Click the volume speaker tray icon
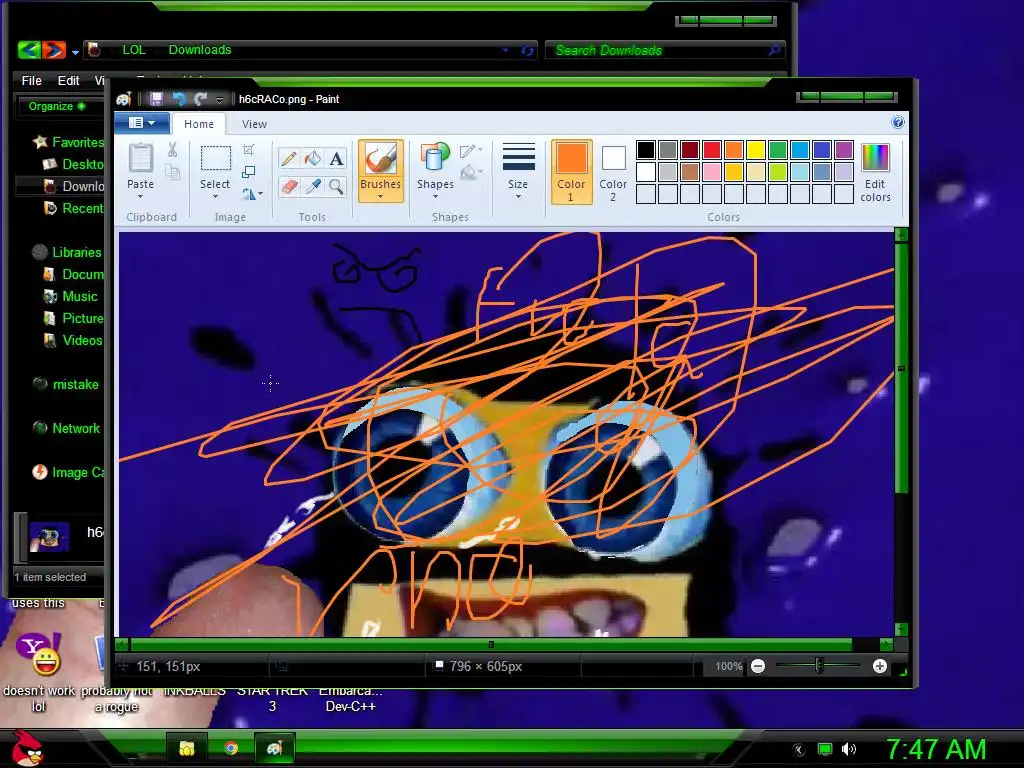 [x=849, y=749]
